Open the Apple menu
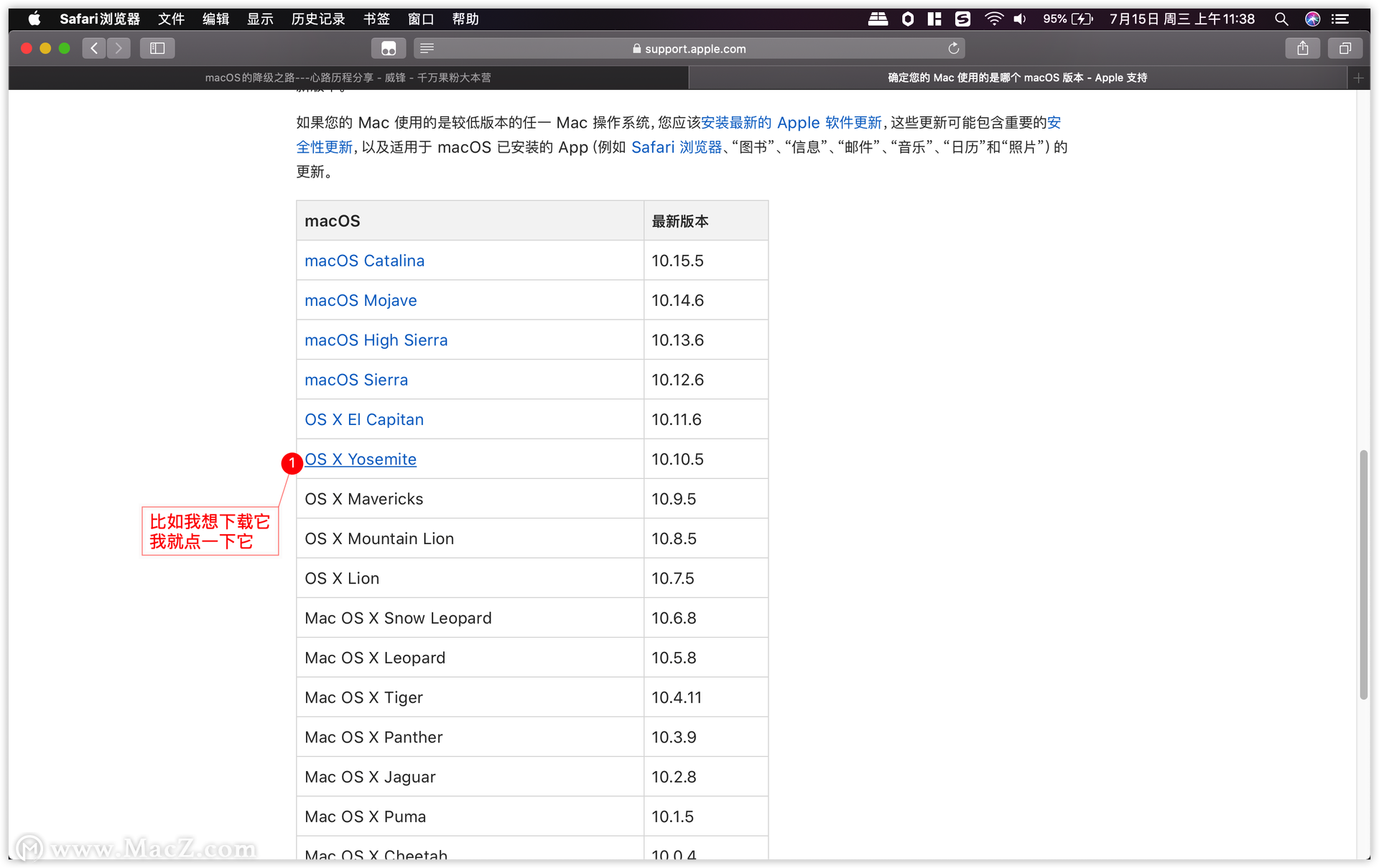1379x868 pixels. 34,19
